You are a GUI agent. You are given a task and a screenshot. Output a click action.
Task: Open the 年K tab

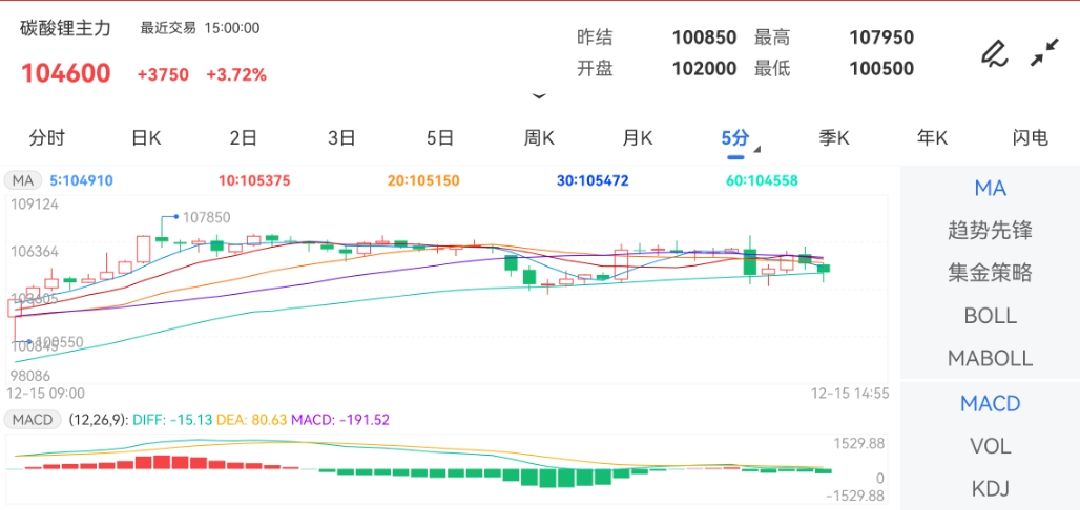pyautogui.click(x=933, y=138)
